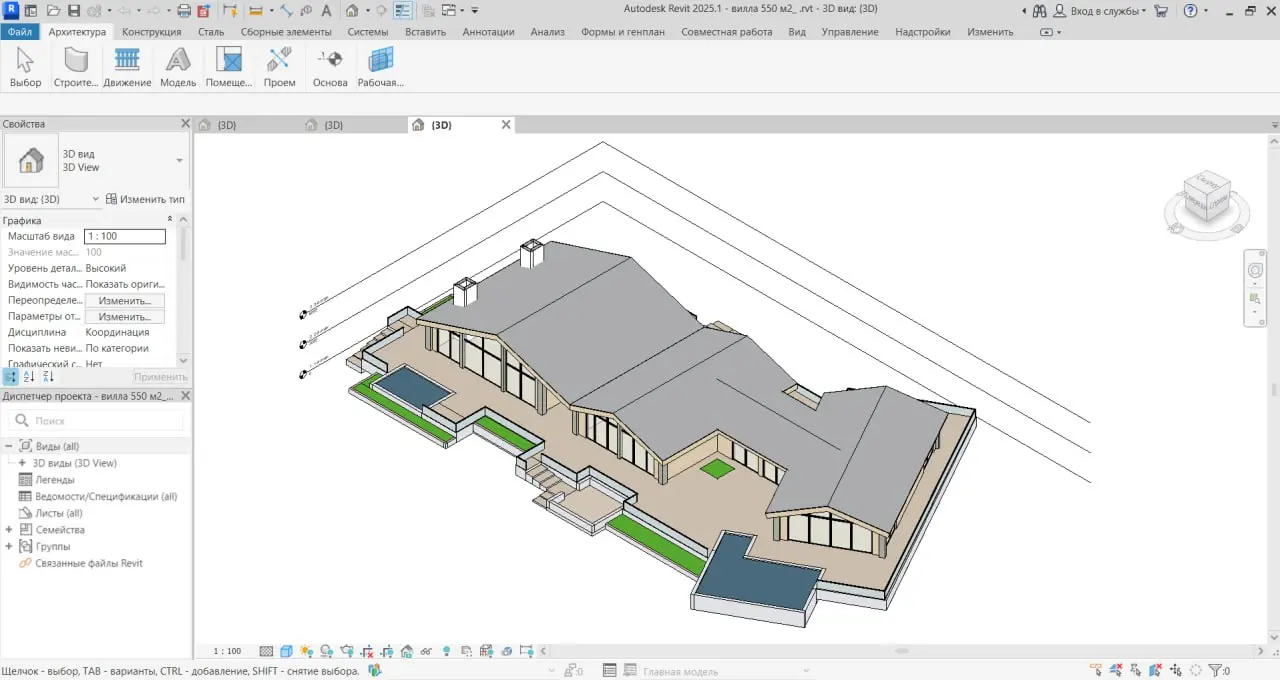Open the view type selector dropdown in Properties

tap(178, 160)
